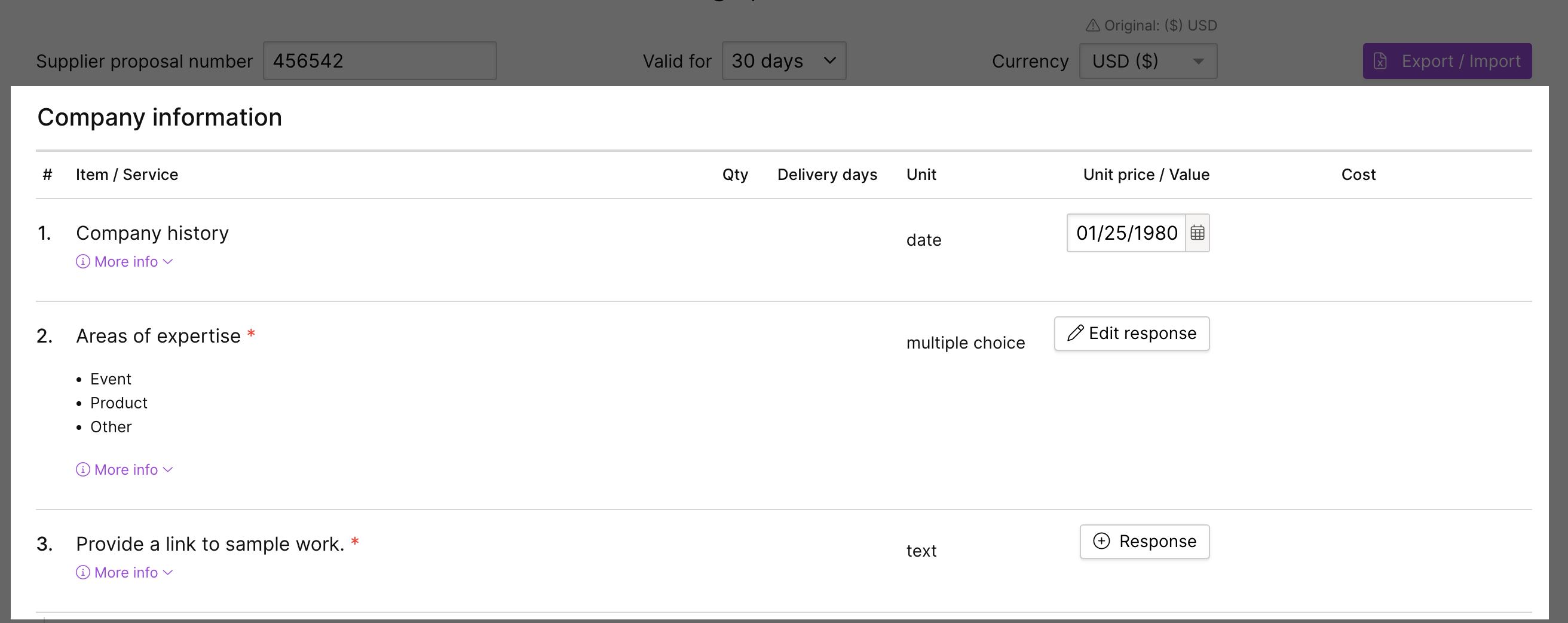This screenshot has width=1568, height=623.
Task: Click the Item / Service column header
Action: [x=127, y=175]
